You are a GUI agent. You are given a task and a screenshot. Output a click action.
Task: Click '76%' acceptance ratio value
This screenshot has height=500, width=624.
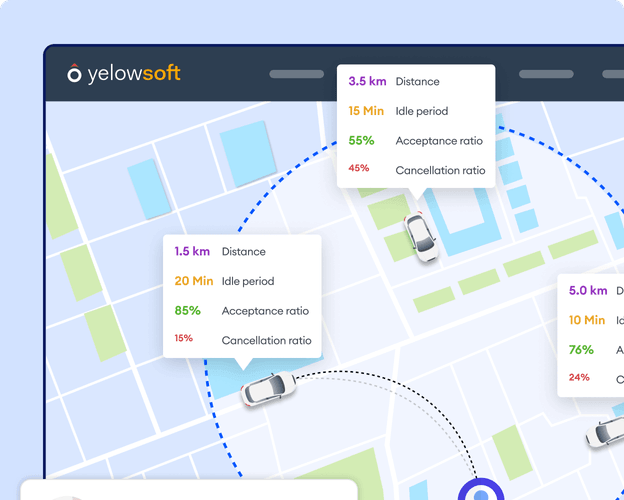tap(581, 350)
